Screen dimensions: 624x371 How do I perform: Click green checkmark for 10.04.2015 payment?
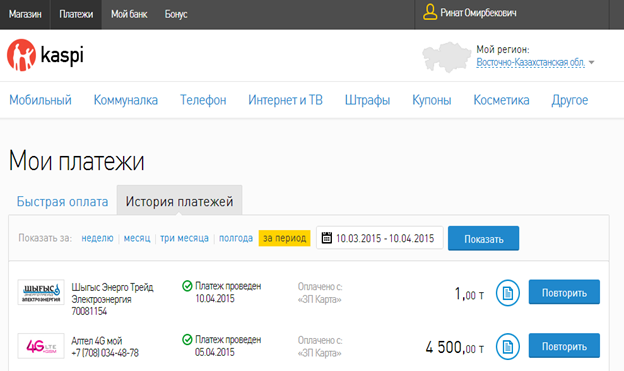187,286
